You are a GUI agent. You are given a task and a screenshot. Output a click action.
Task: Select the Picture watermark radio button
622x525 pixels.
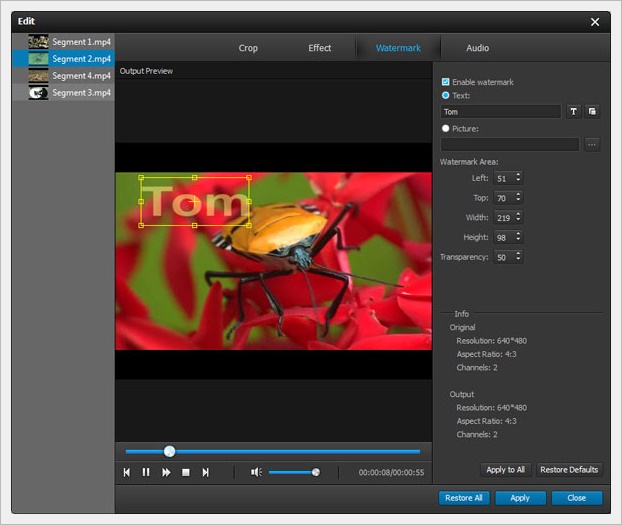(445, 128)
